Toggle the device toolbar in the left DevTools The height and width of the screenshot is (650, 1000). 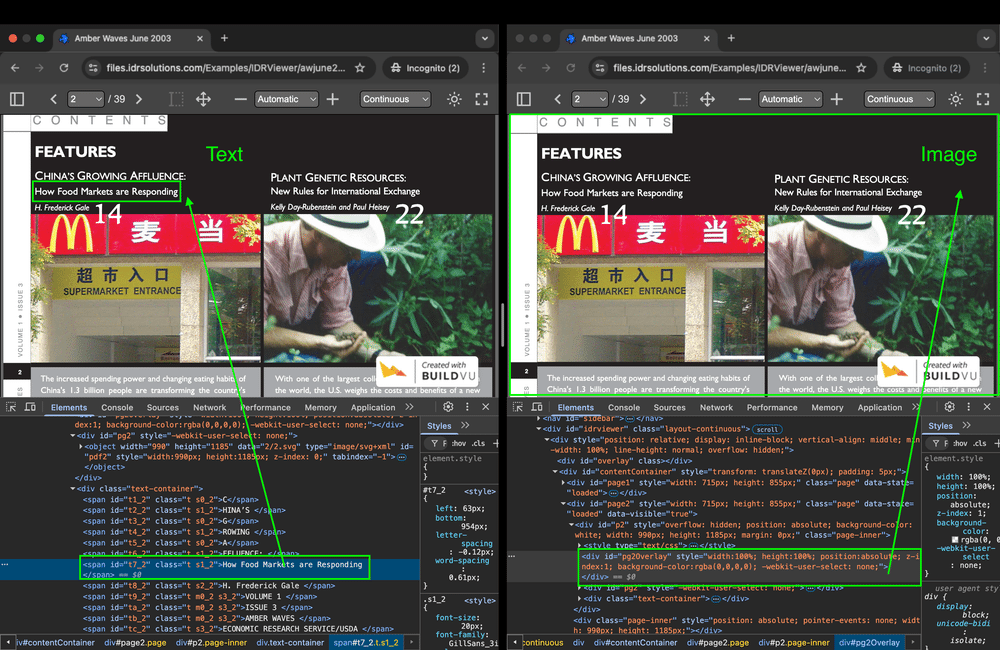click(x=30, y=407)
